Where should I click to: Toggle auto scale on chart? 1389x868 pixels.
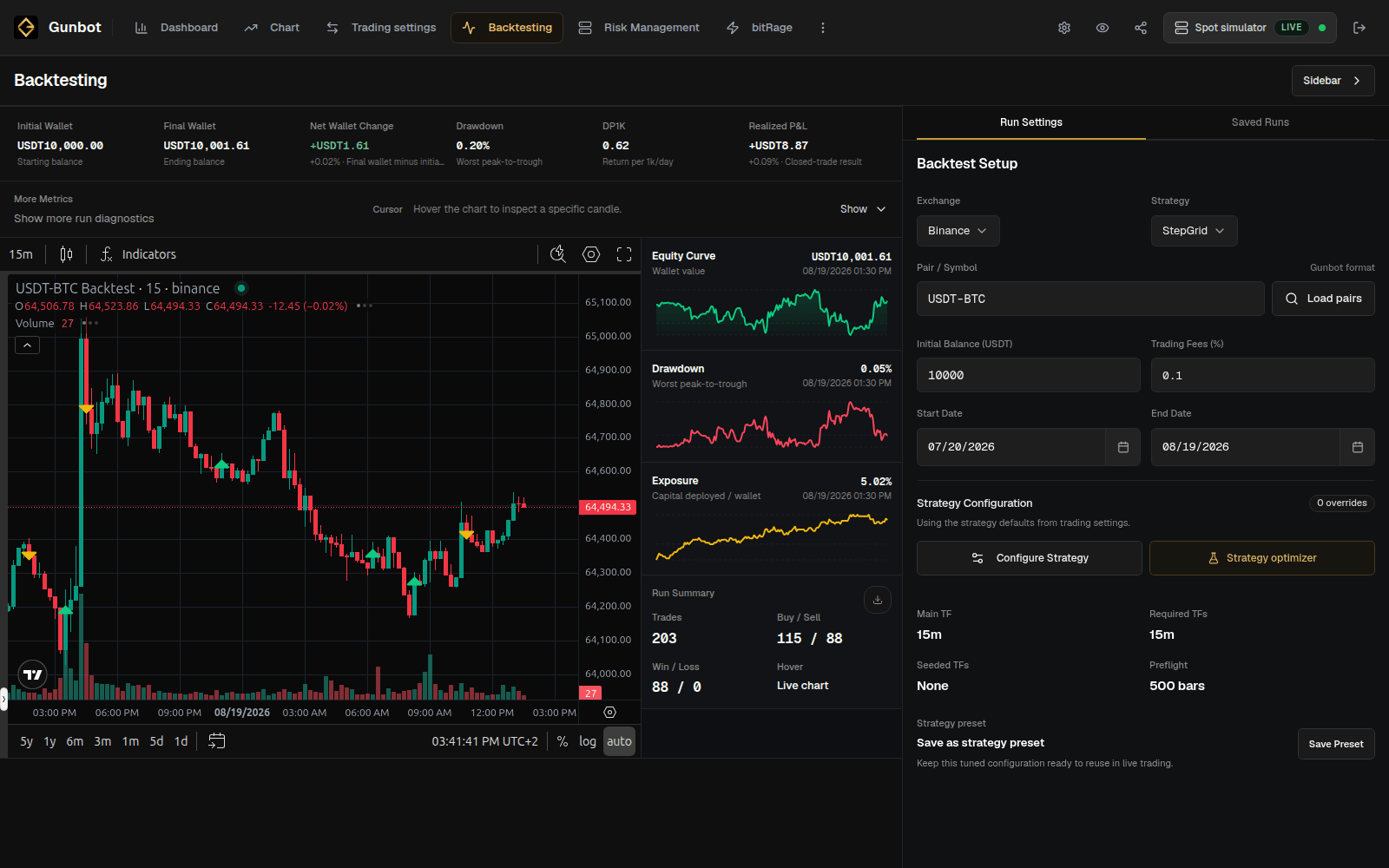pyautogui.click(x=619, y=741)
